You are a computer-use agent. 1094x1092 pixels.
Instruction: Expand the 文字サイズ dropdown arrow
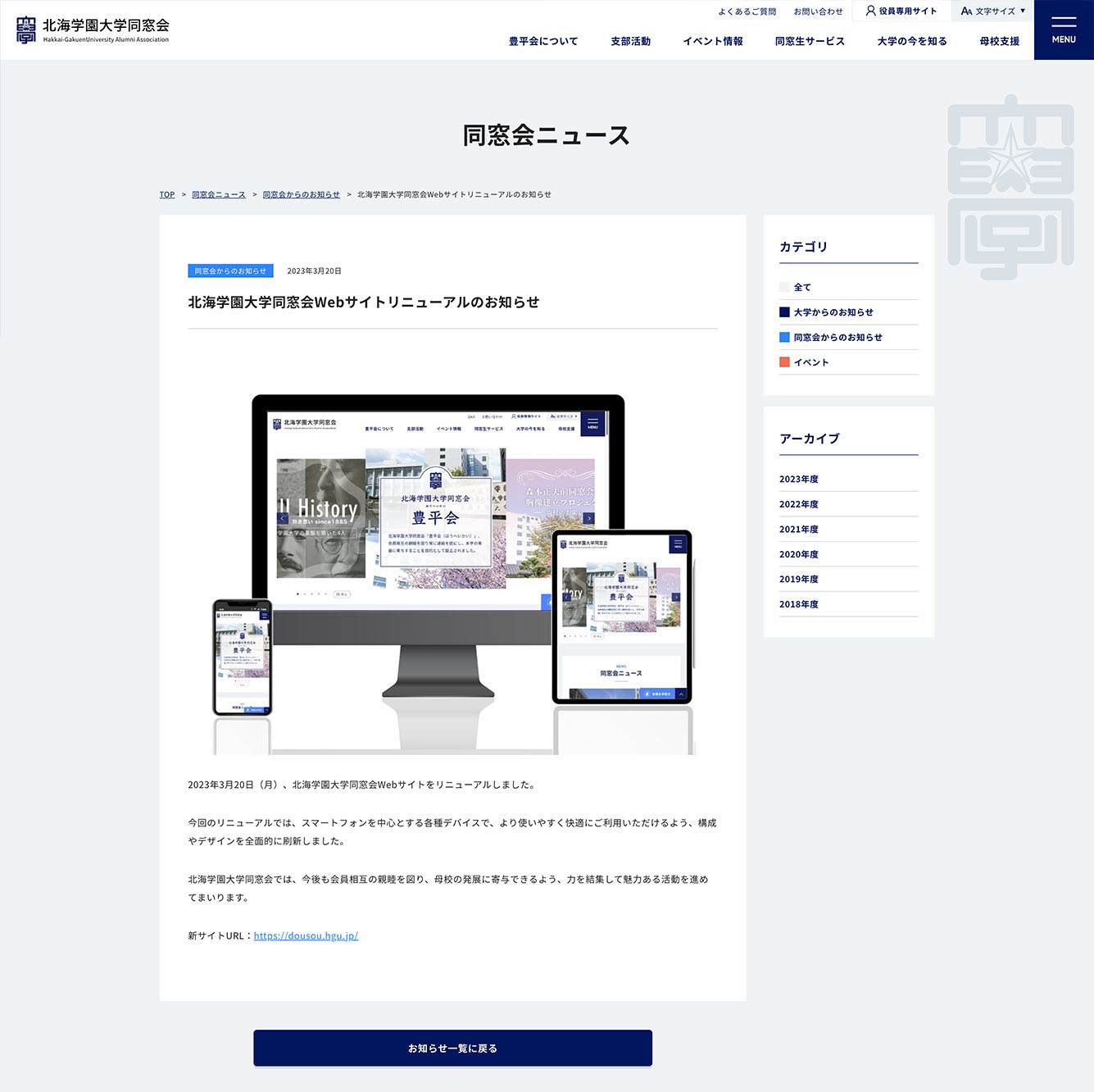tap(1023, 11)
